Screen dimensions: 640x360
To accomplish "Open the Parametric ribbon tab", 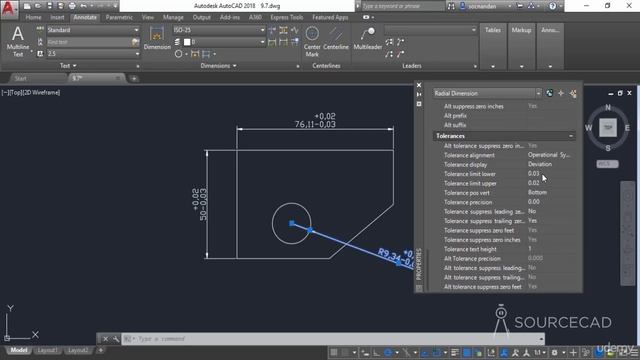I will 119,18.
